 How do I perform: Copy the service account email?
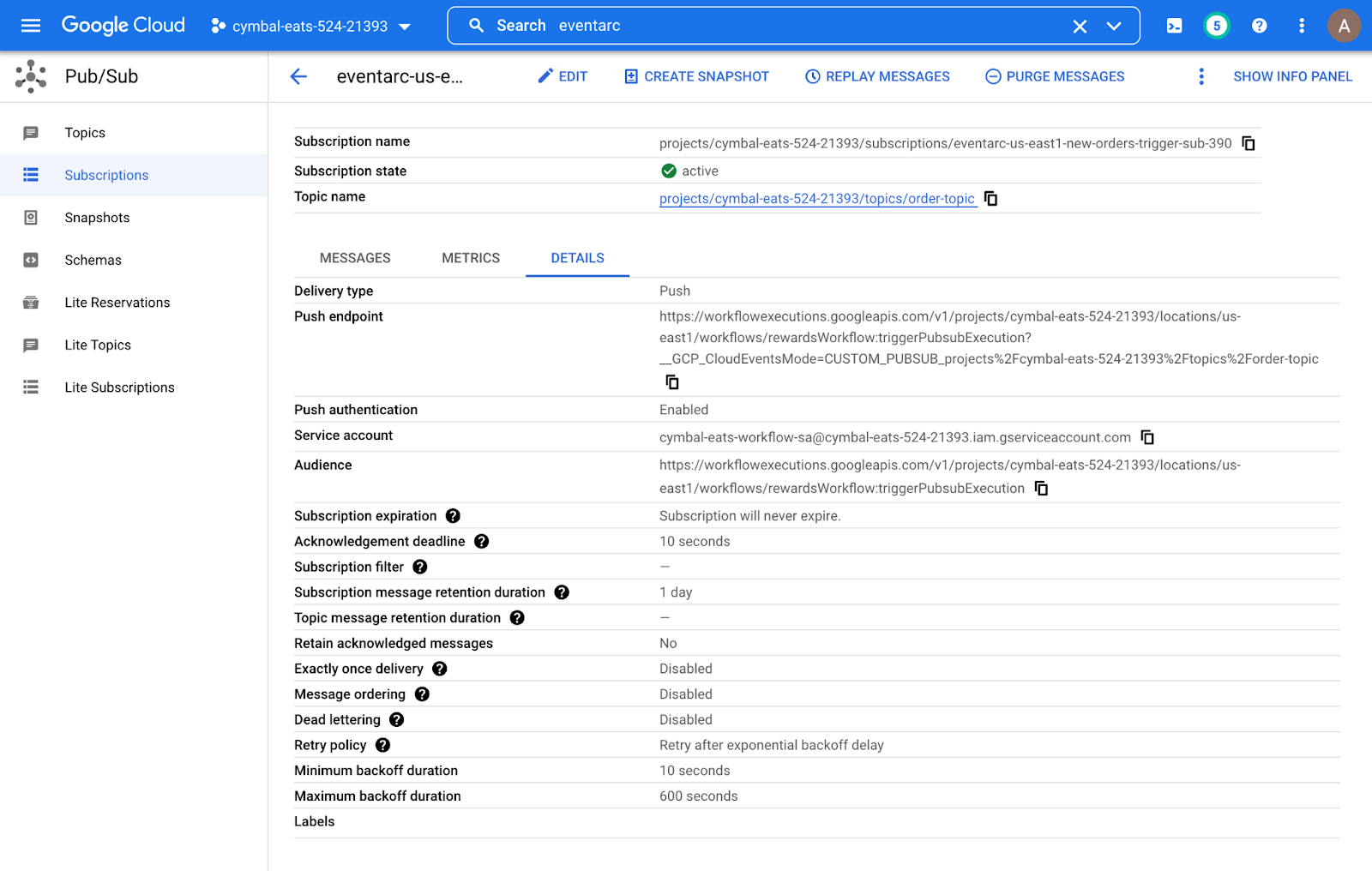point(1147,437)
